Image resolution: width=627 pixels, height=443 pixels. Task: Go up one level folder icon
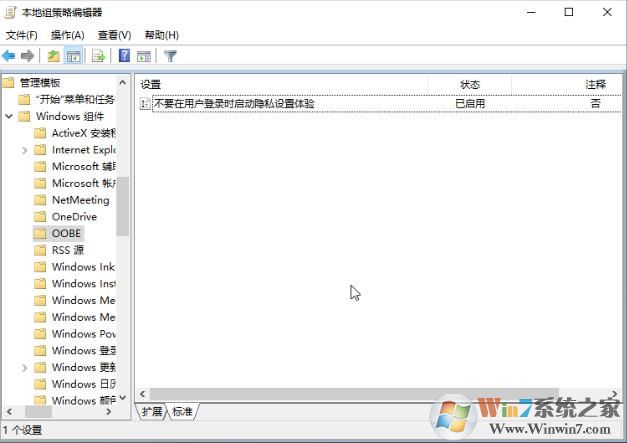(x=54, y=56)
